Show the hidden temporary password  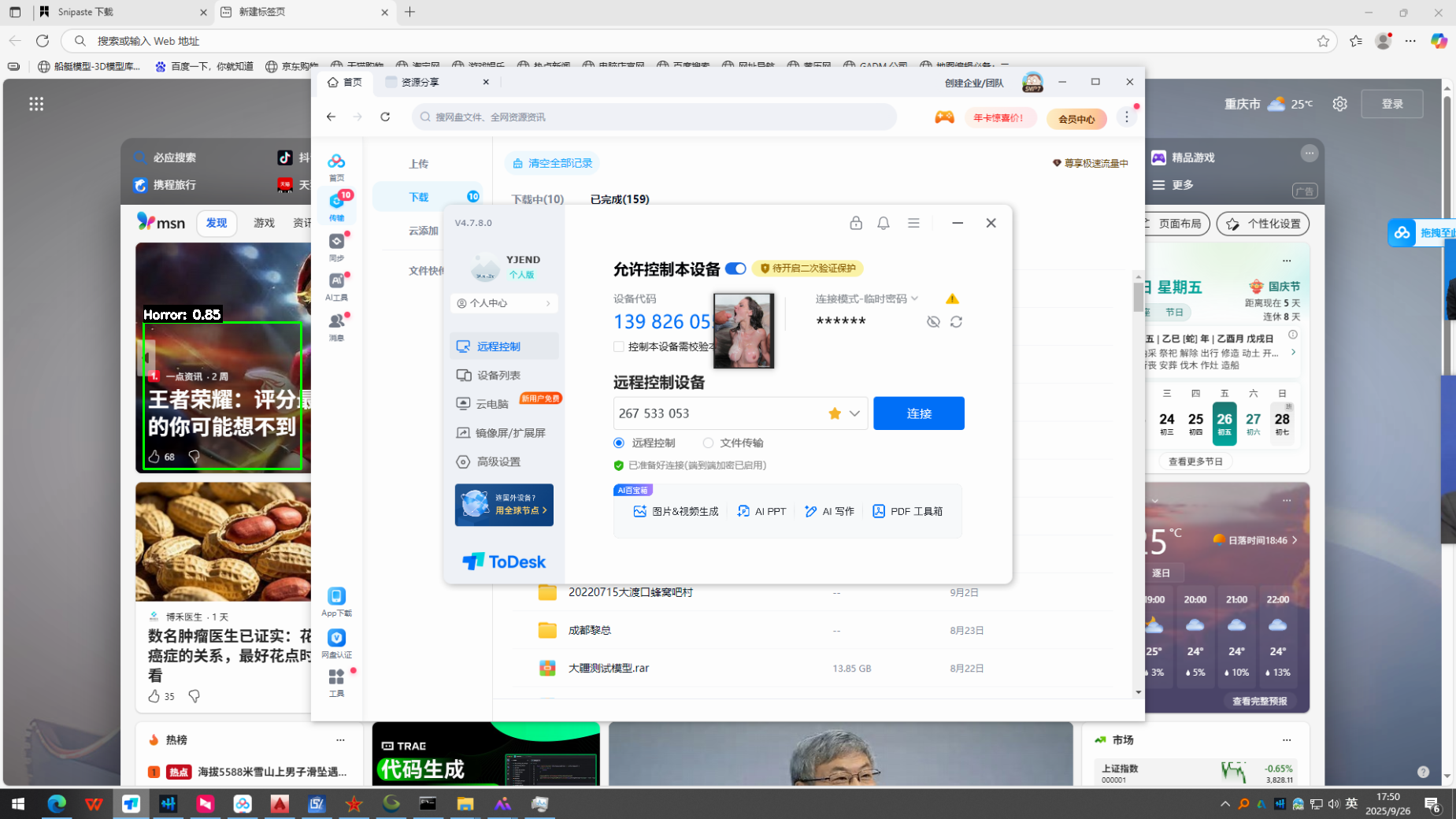pos(933,322)
